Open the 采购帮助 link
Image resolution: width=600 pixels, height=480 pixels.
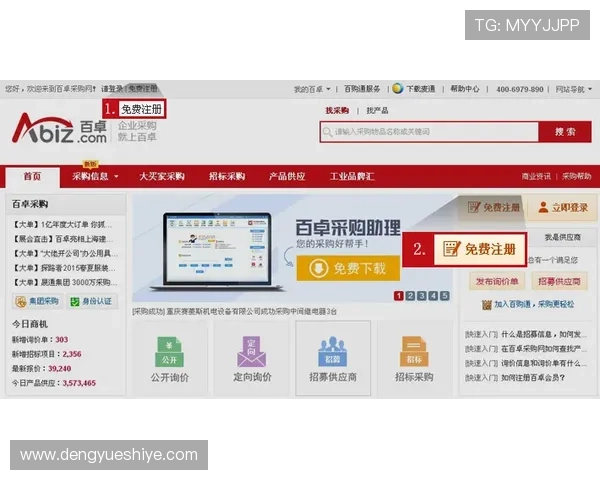pyautogui.click(x=577, y=176)
